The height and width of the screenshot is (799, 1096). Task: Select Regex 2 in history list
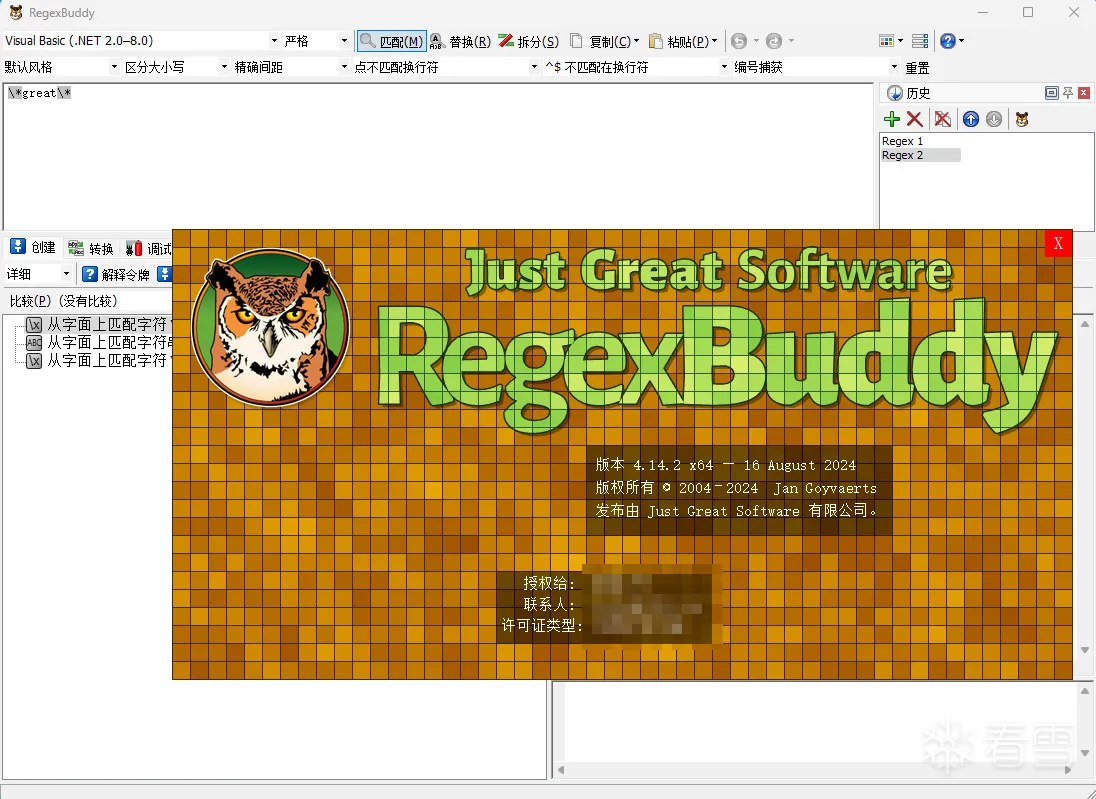click(x=920, y=155)
